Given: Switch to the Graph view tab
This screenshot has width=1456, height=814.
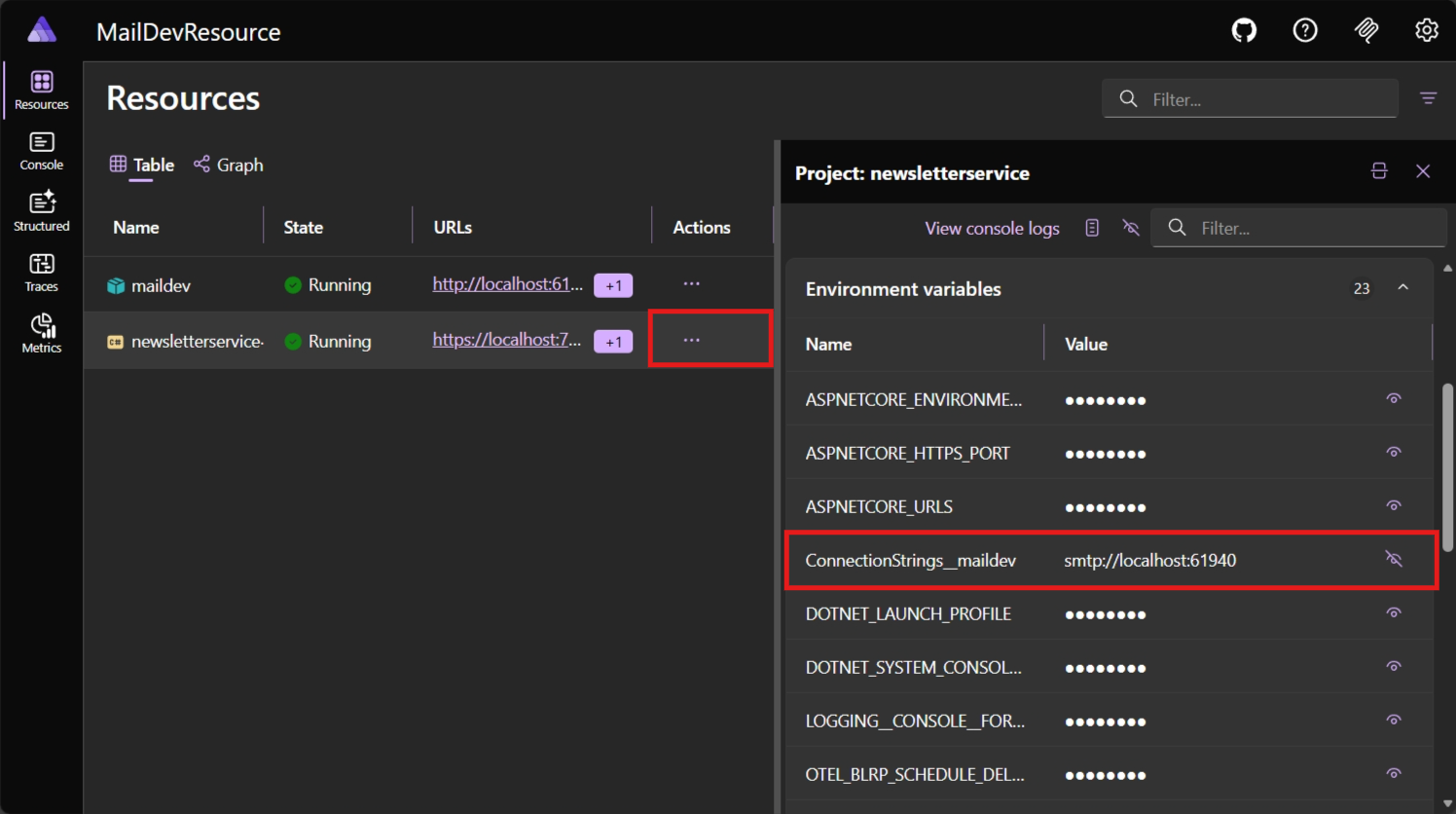Looking at the screenshot, I should (x=228, y=165).
